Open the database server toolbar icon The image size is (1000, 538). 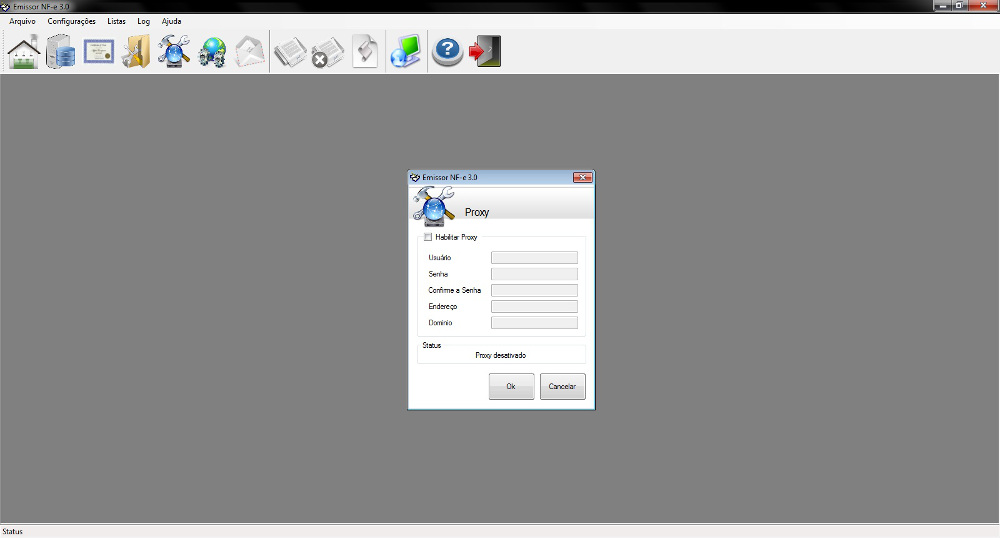click(61, 51)
